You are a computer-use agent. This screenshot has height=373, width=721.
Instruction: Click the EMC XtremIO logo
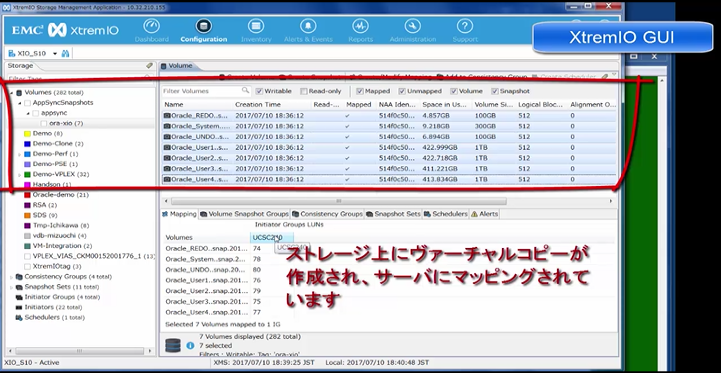(65, 30)
